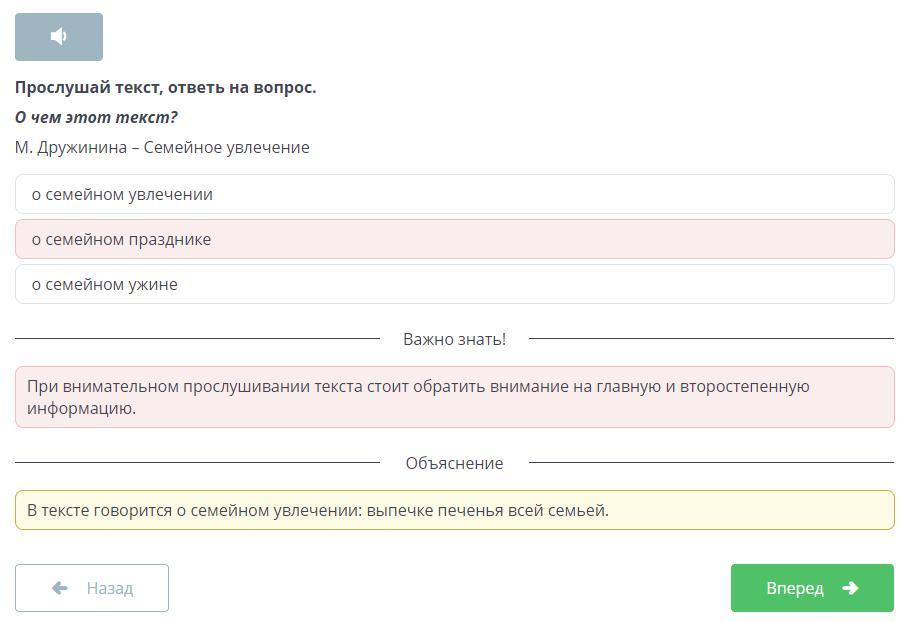Click the yellow explanation box about baking cookies

454,510
